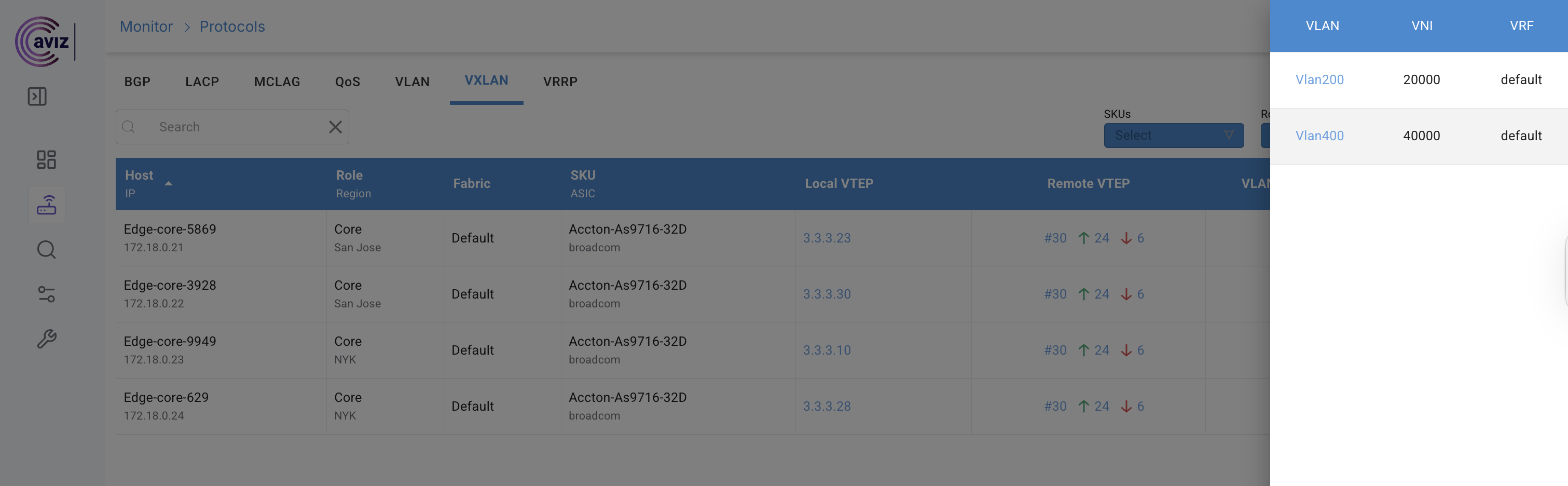Expand the sidebar panel toggle icon
Viewport: 1568px width, 486px height.
coord(37,96)
